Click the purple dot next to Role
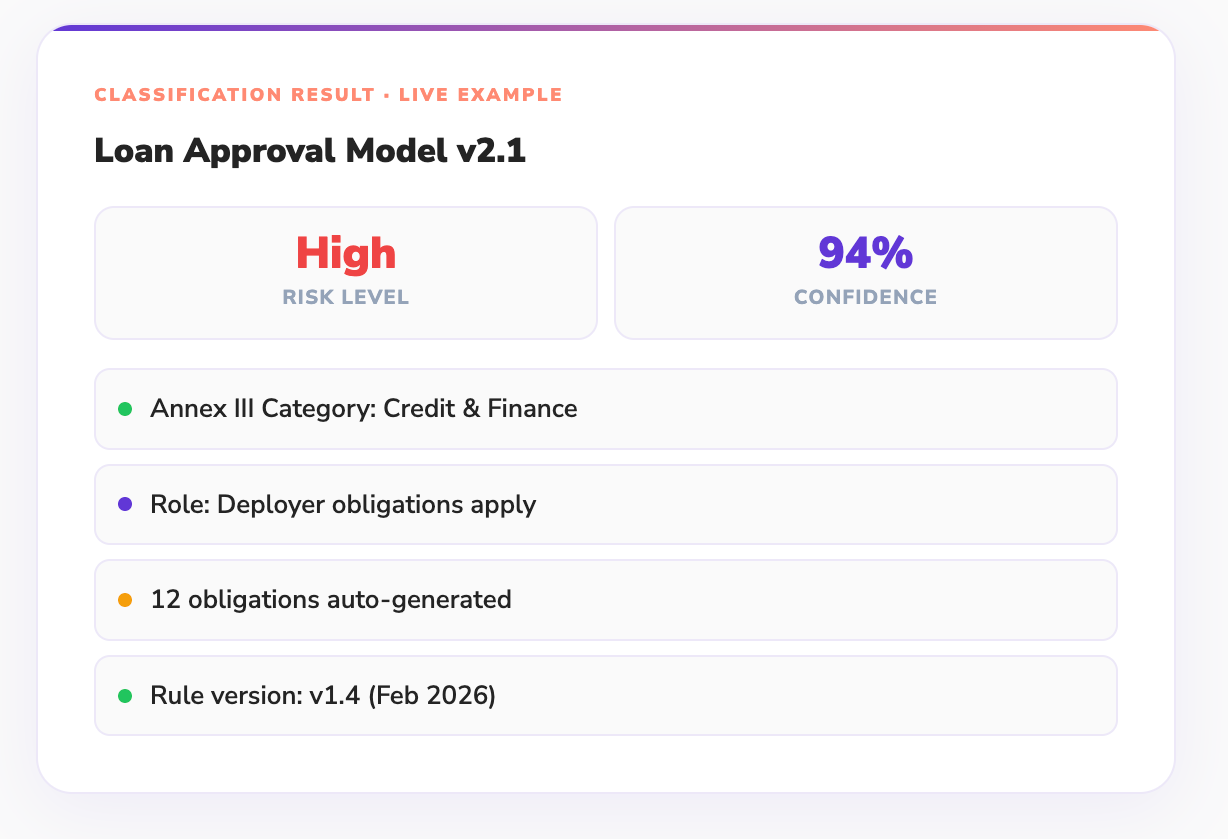Image resolution: width=1228 pixels, height=839 pixels. tap(125, 504)
